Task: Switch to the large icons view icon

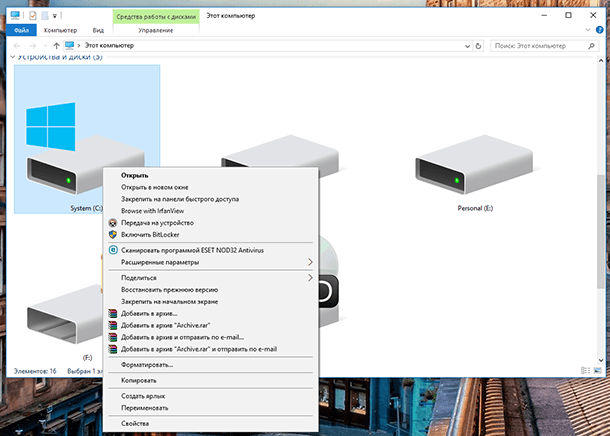Action: pyautogui.click(x=598, y=371)
